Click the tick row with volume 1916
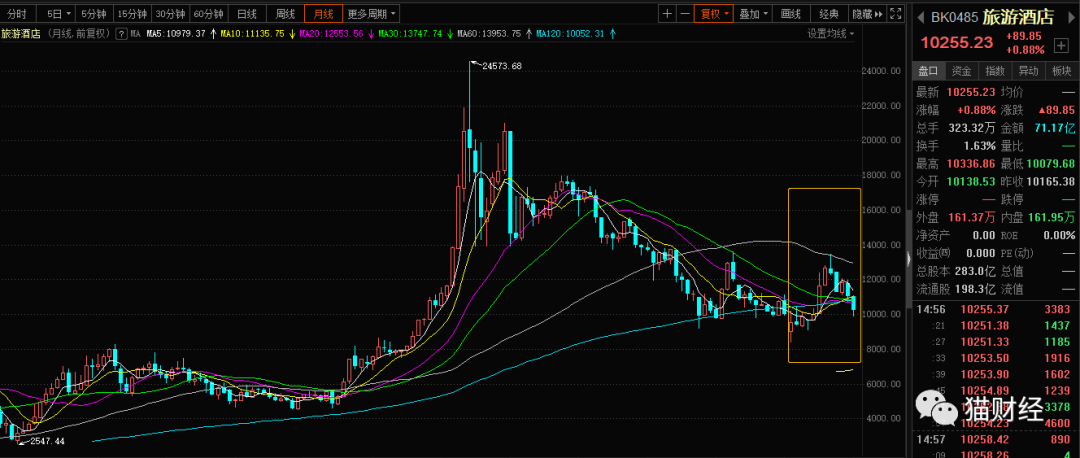The image size is (1080, 458). (995, 357)
